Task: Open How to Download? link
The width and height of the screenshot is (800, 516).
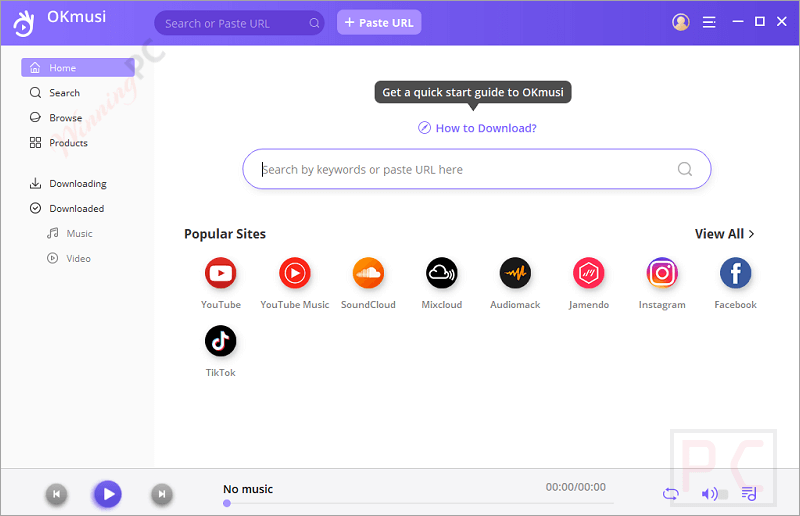Action: click(x=477, y=128)
